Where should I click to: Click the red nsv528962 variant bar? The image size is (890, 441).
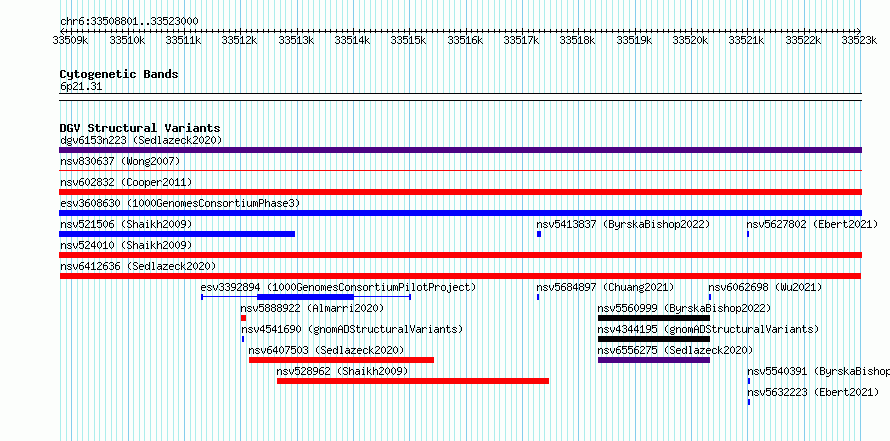coord(413,381)
